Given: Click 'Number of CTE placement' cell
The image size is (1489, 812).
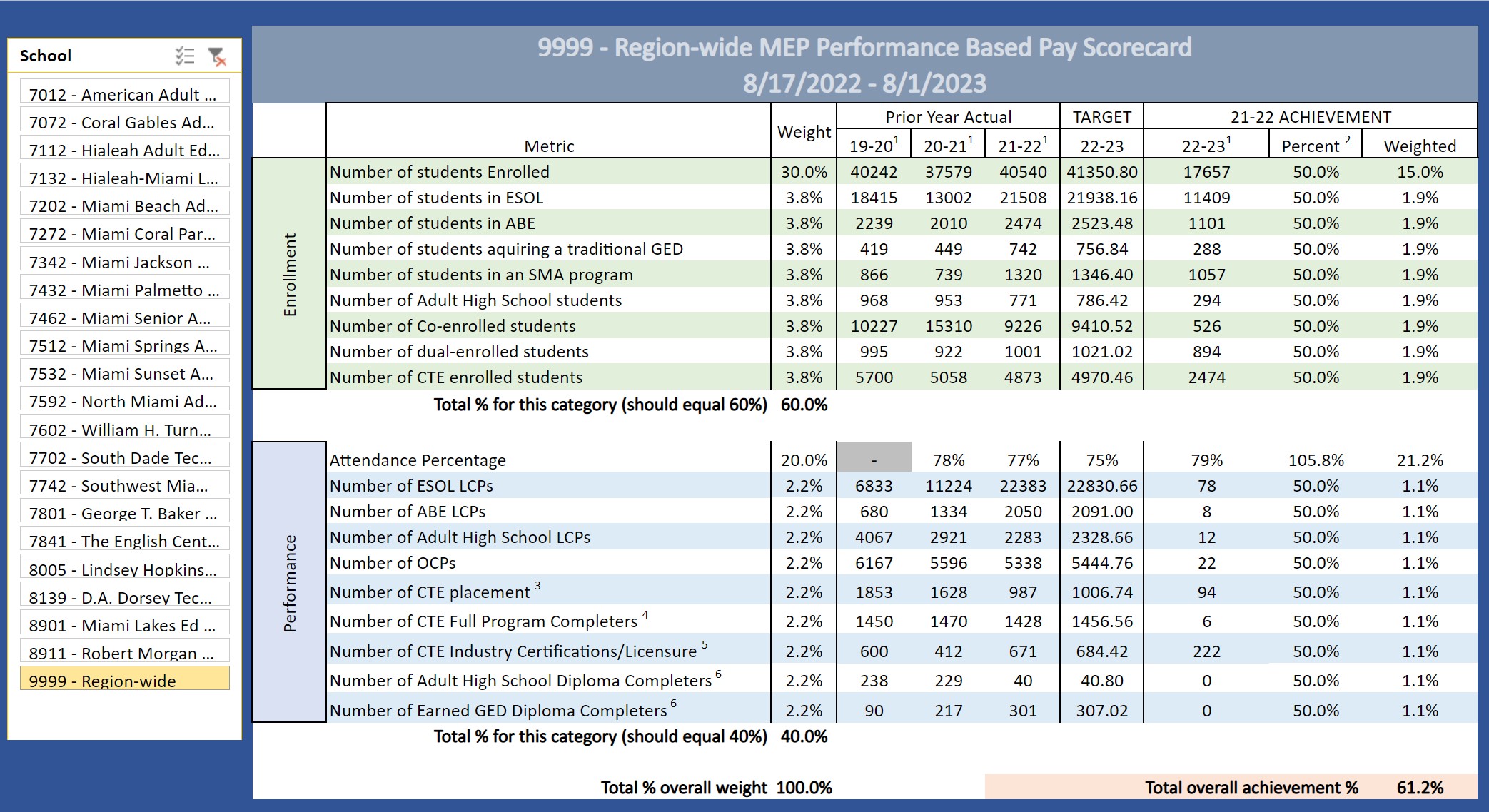Looking at the screenshot, I should click(548, 592).
